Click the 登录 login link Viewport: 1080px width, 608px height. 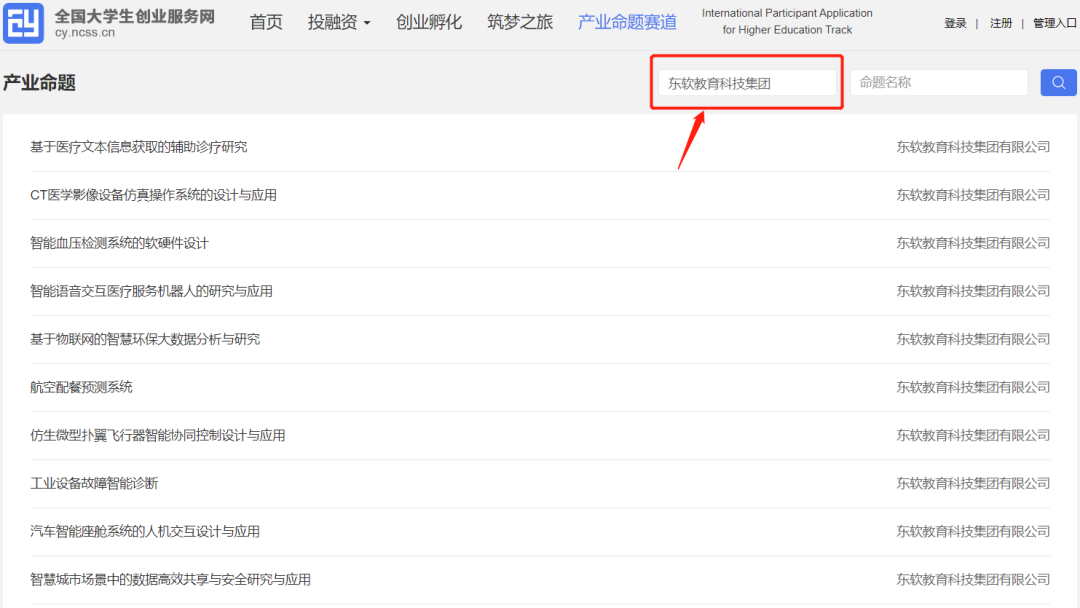pos(955,23)
